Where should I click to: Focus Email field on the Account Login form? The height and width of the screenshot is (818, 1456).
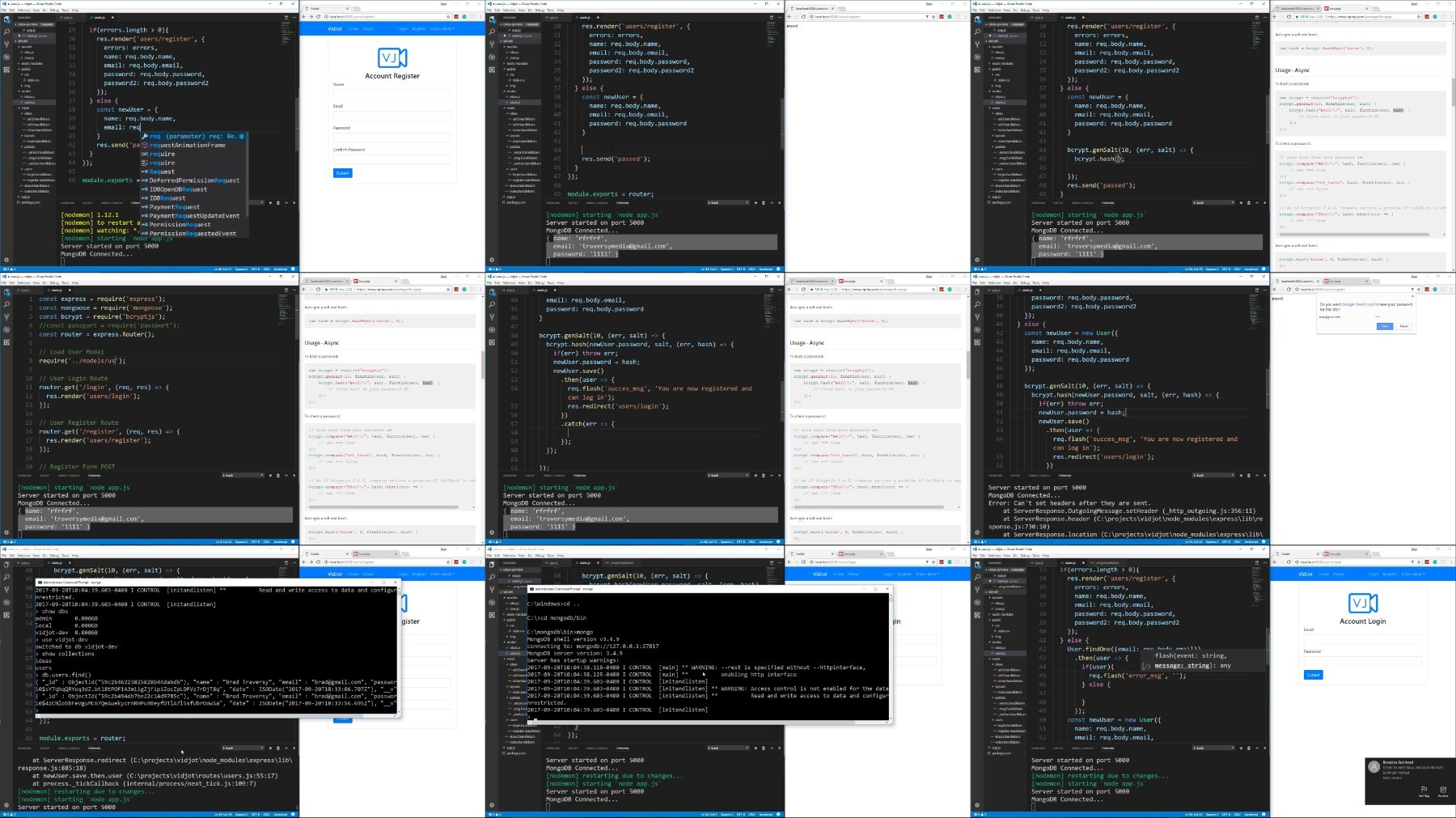[x=1362, y=638]
